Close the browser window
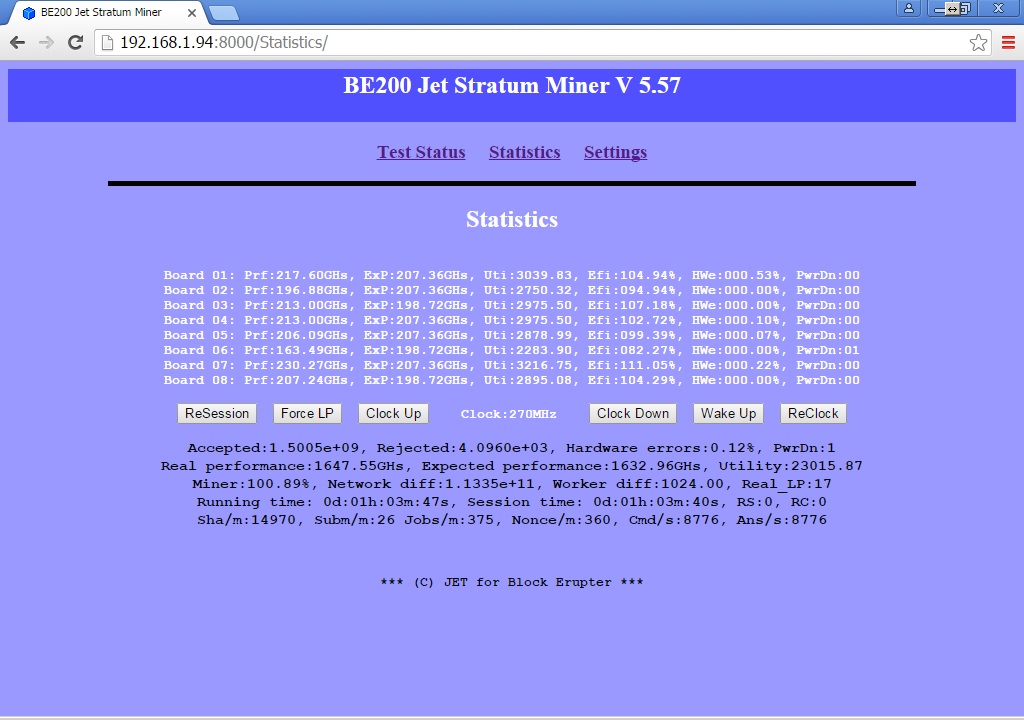 999,8
